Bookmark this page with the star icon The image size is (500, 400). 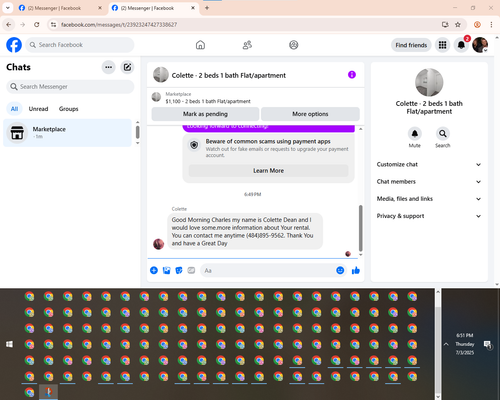(x=458, y=25)
